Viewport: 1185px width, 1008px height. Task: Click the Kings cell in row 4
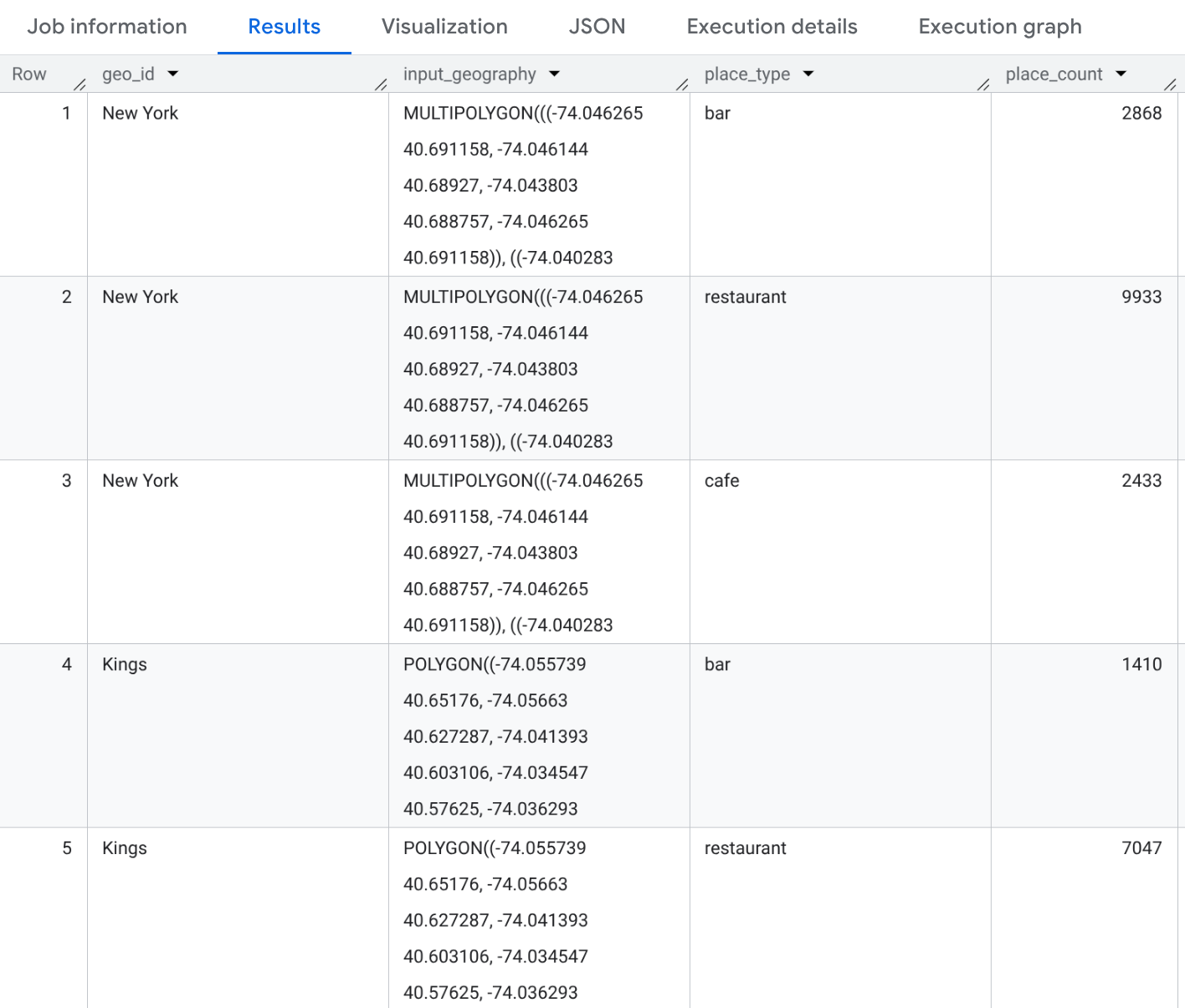[124, 664]
